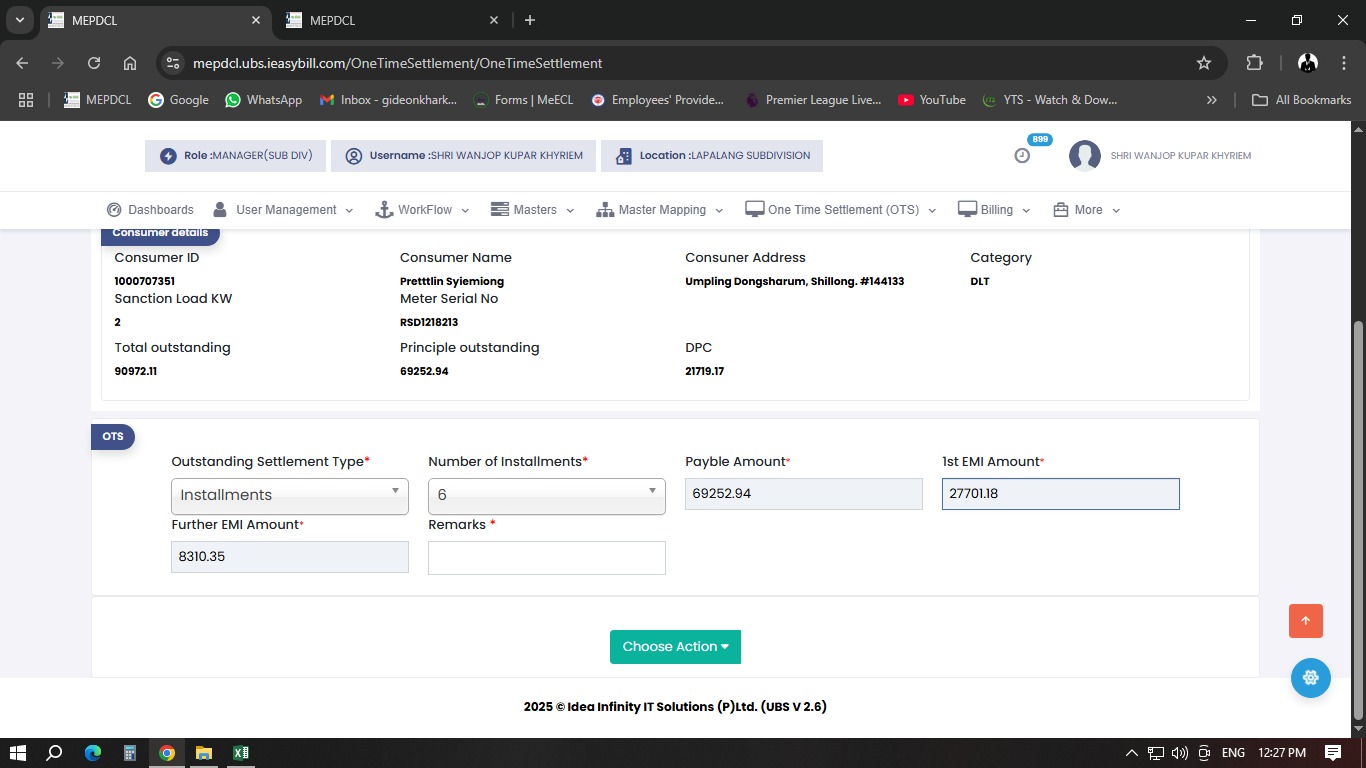Image resolution: width=1366 pixels, height=768 pixels.
Task: Click the clock icon with 899 badge
Action: coord(1022,155)
